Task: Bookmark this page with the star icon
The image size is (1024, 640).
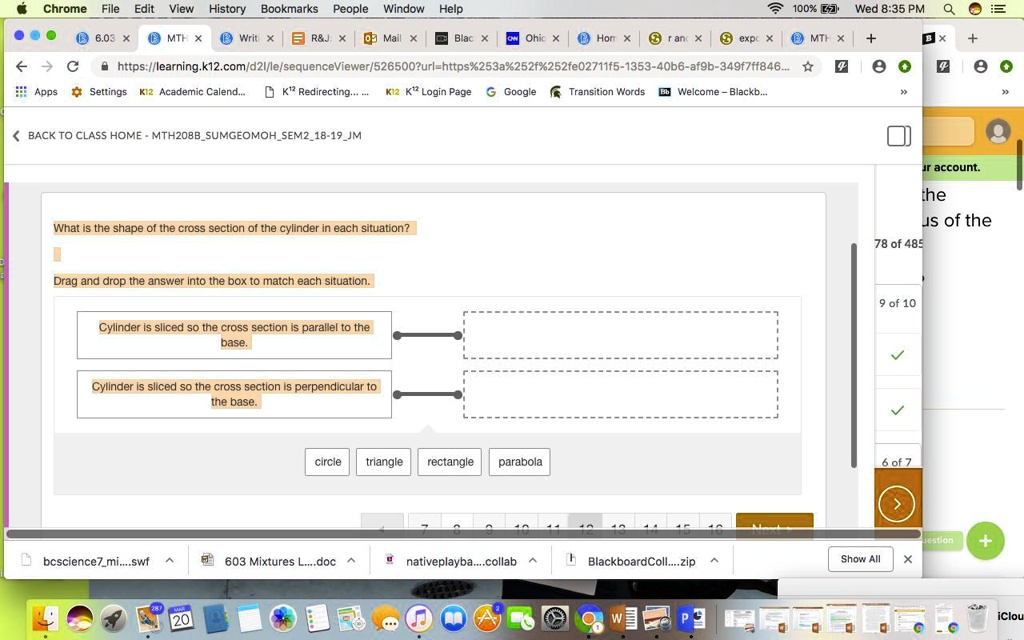Action: pos(808,66)
